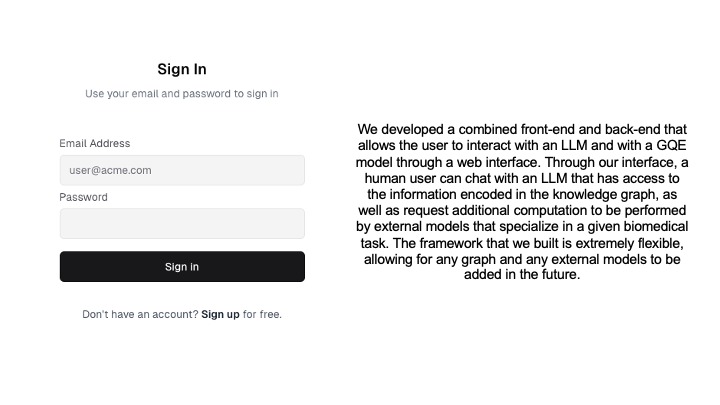Image resolution: width=720 pixels, height=405 pixels.
Task: Click the line 'task. The framework that we built'
Action: point(522,243)
